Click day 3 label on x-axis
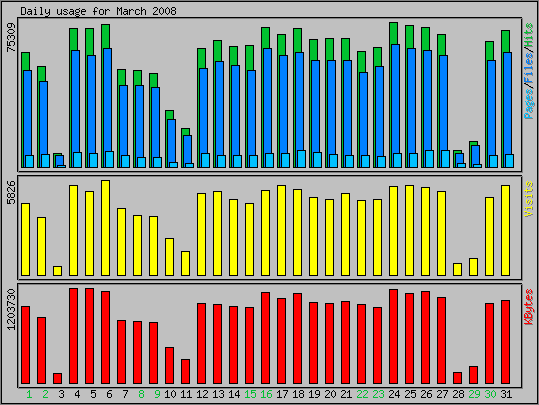Viewport: 539px width, 405px height. tap(61, 394)
